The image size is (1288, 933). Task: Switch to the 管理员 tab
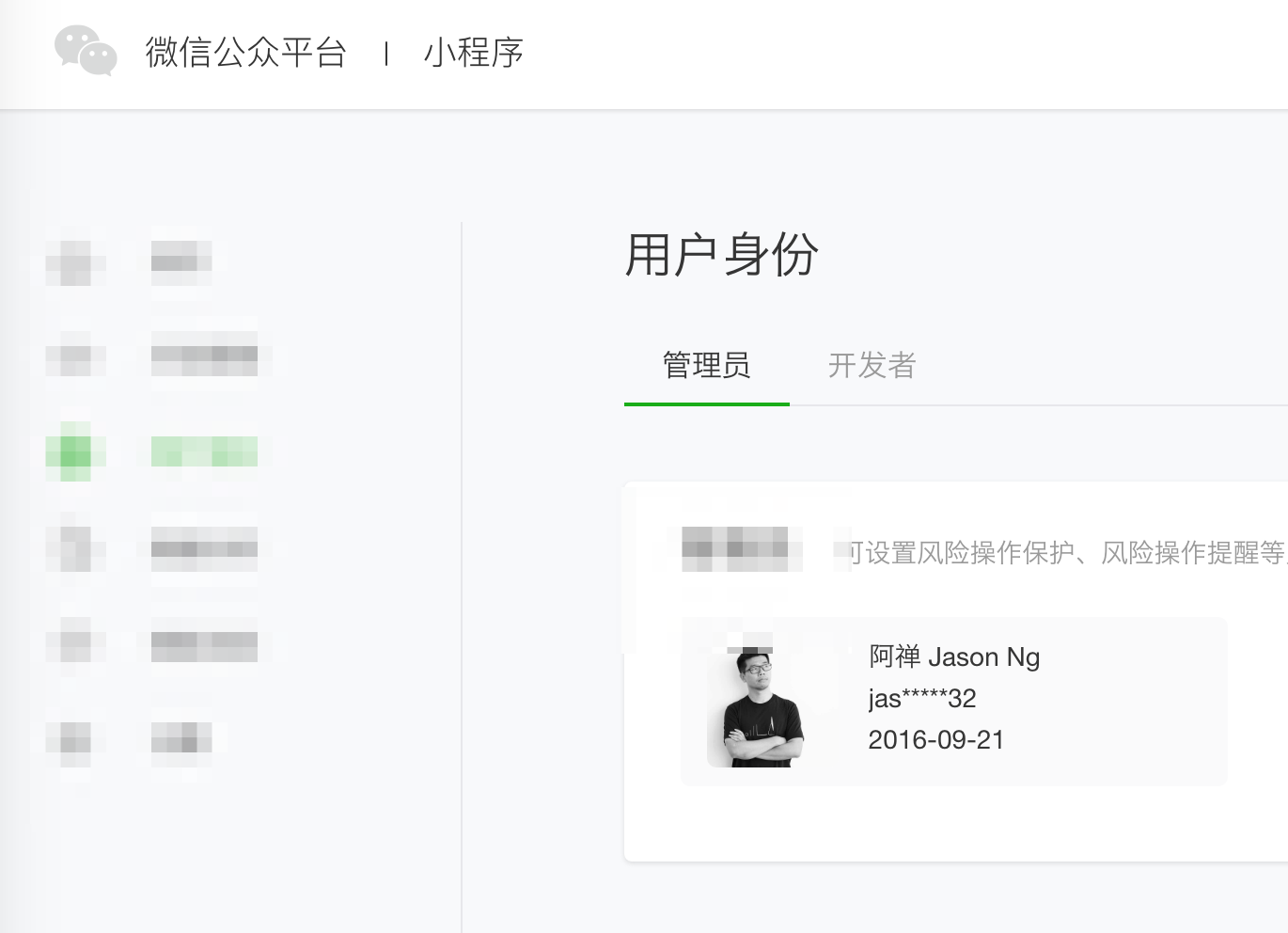(x=707, y=365)
